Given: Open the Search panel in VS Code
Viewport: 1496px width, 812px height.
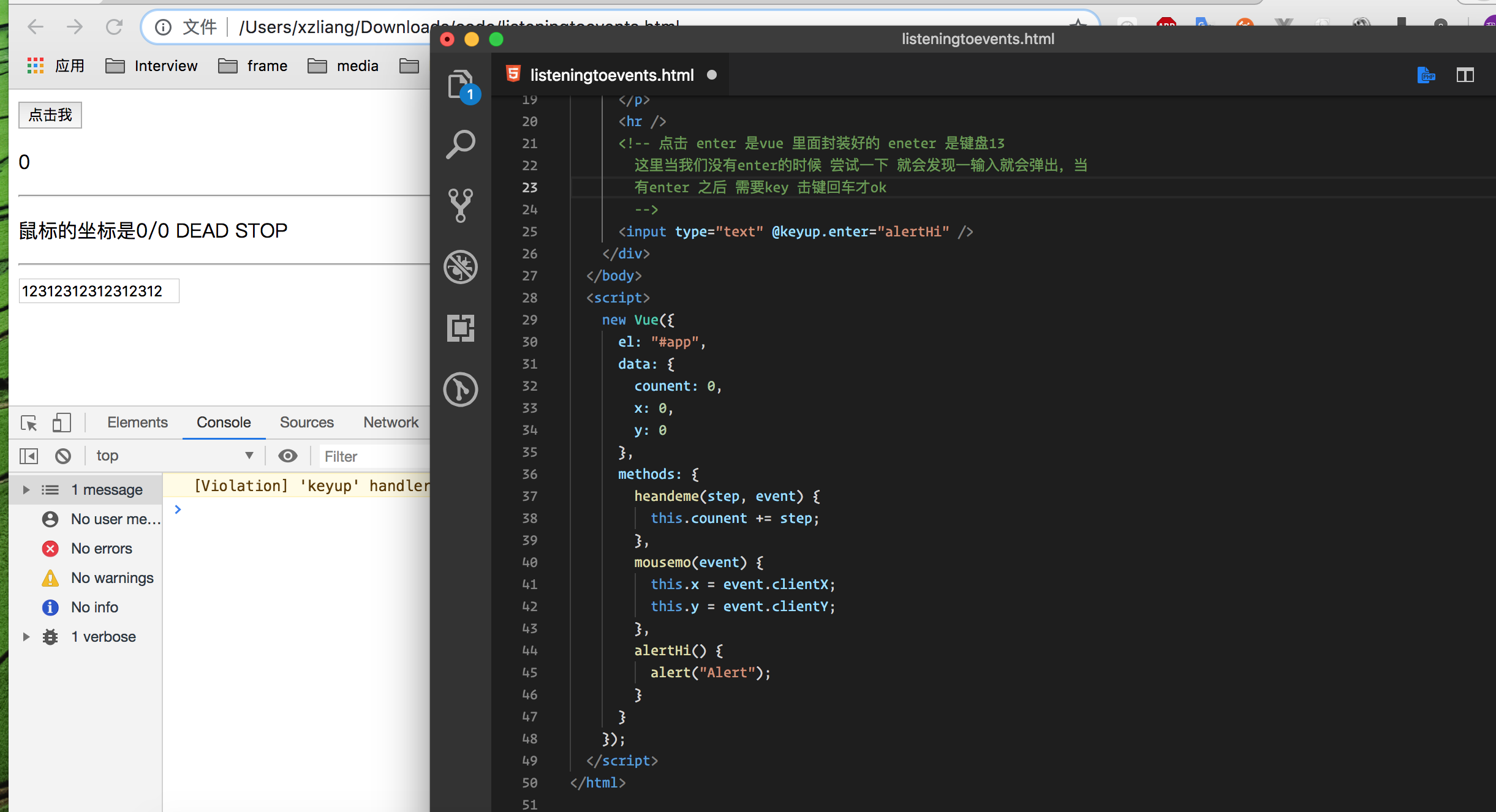Looking at the screenshot, I should [x=460, y=145].
